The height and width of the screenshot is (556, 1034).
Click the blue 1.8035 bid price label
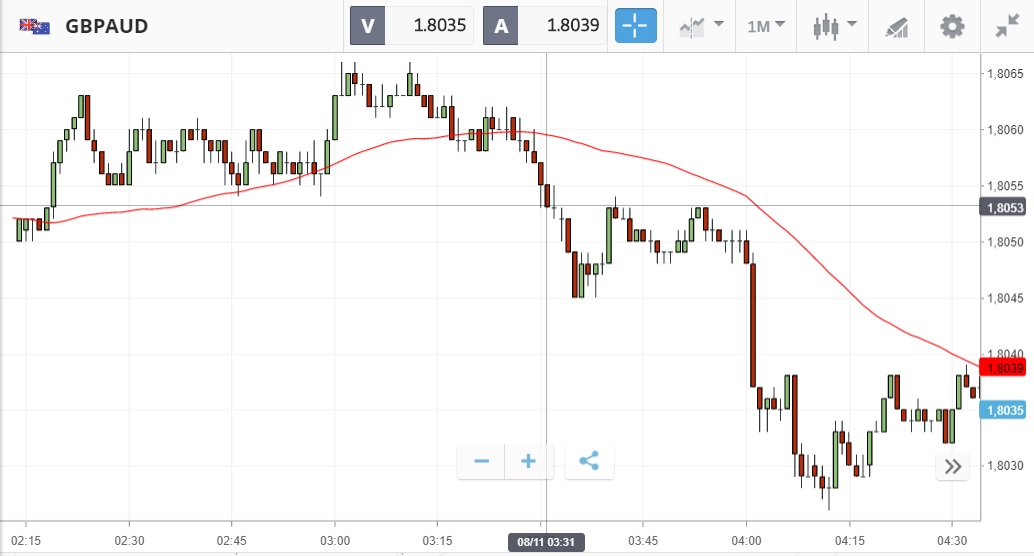[1004, 410]
